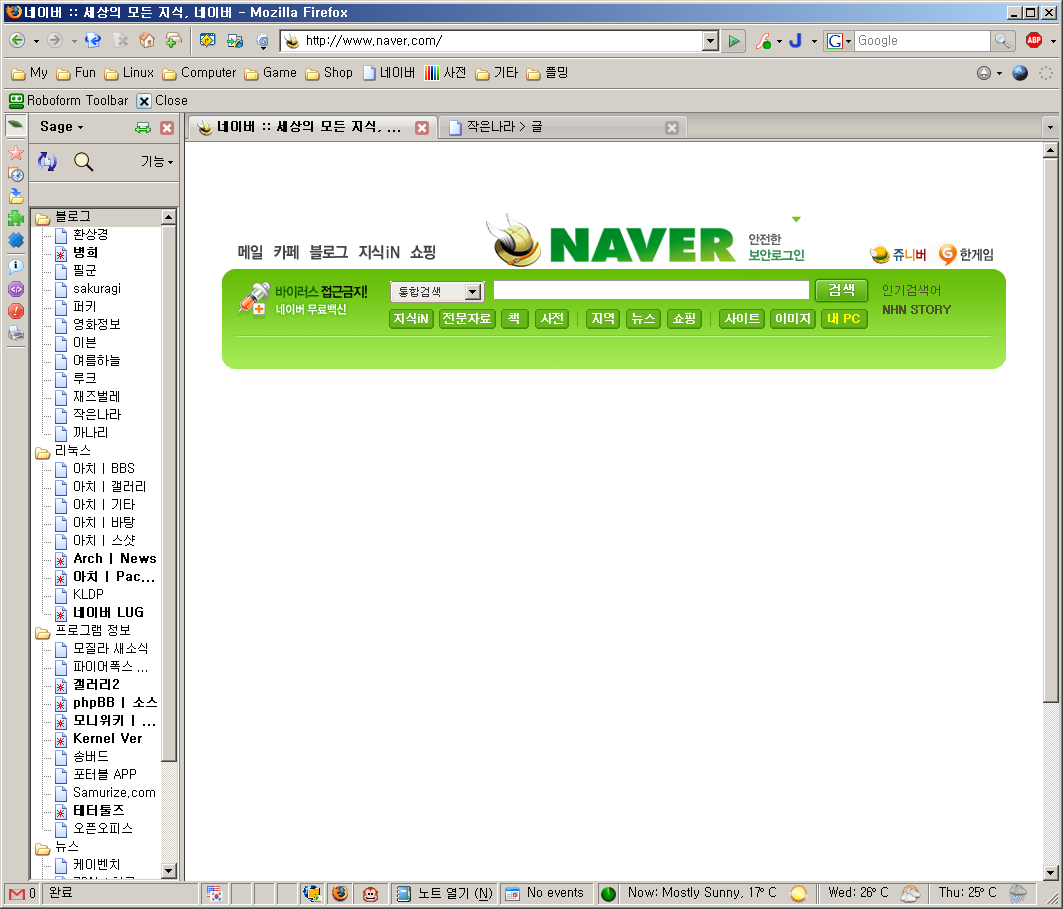Screen dimensions: 1063x909
Task: Click the Firefox icon in status bar
Action: (340, 893)
